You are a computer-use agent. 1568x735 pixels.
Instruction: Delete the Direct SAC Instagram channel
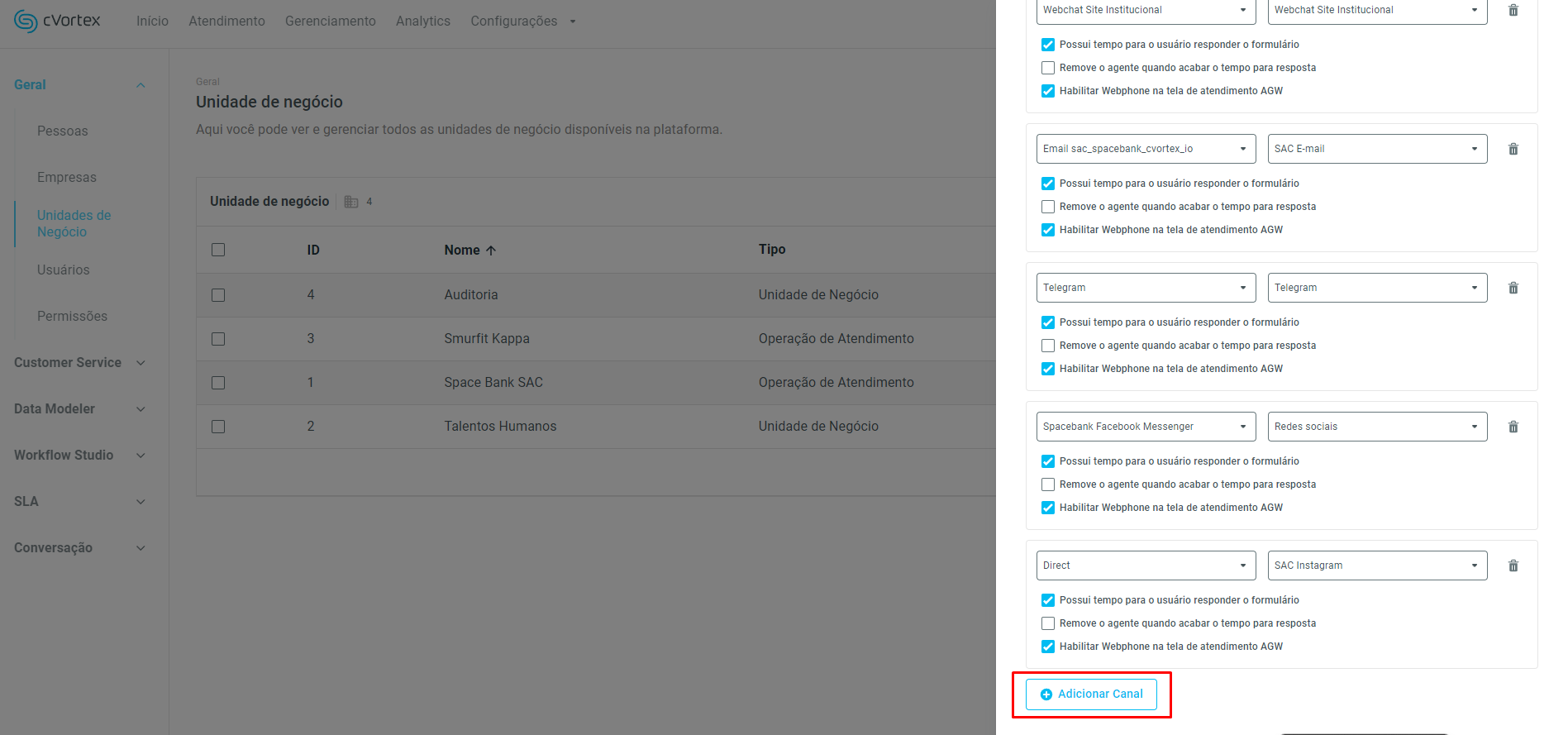pyautogui.click(x=1513, y=566)
